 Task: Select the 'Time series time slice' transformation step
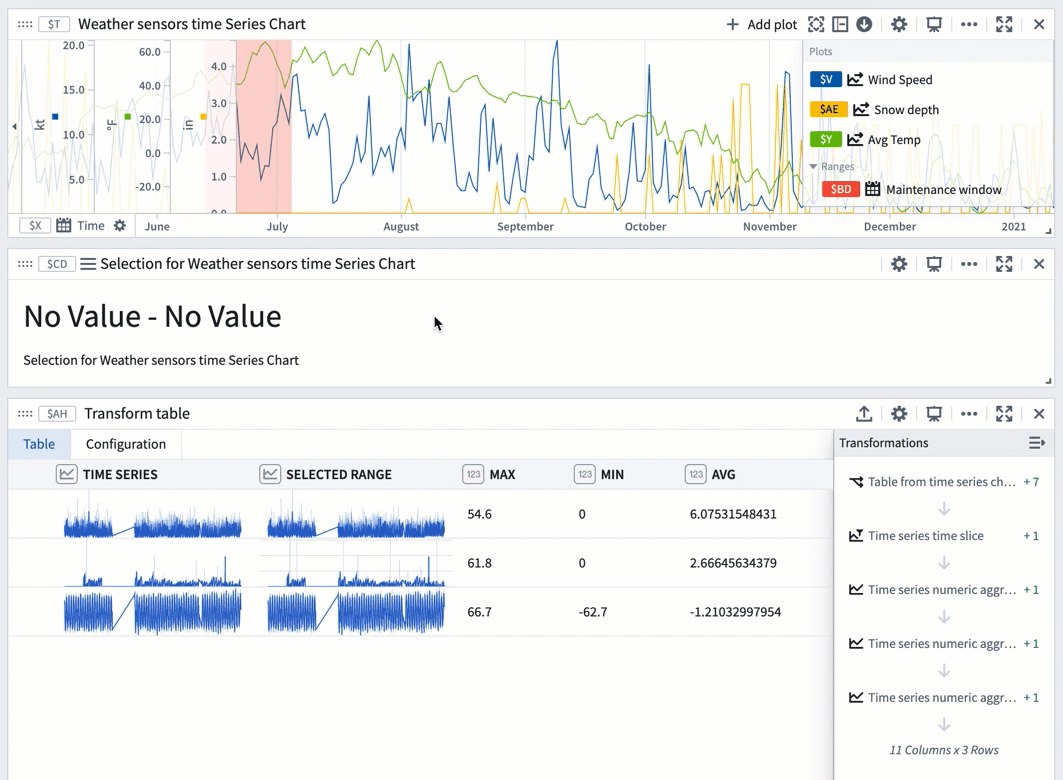tap(925, 536)
